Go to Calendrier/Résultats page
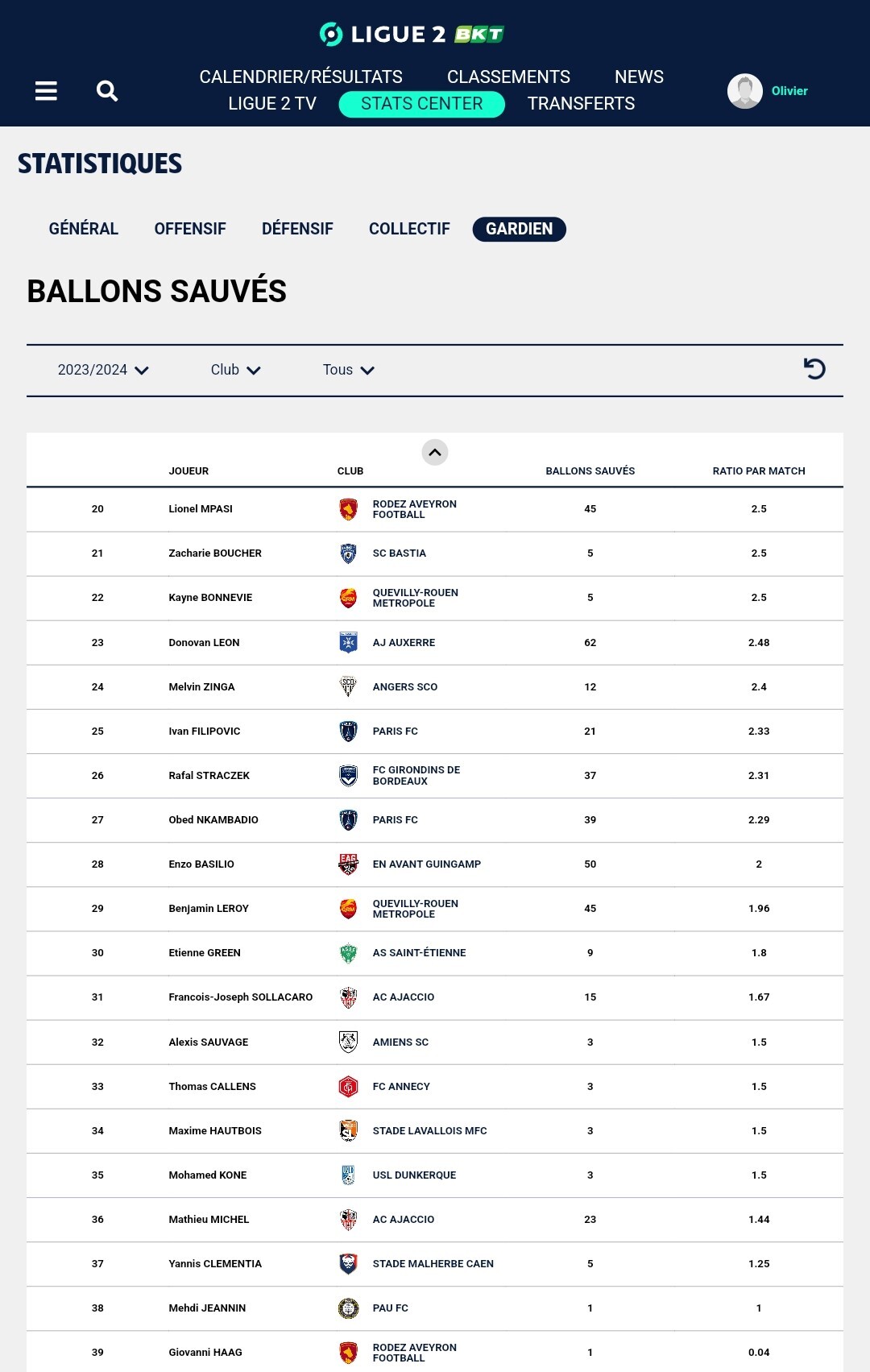This screenshot has width=870, height=1372. point(300,77)
